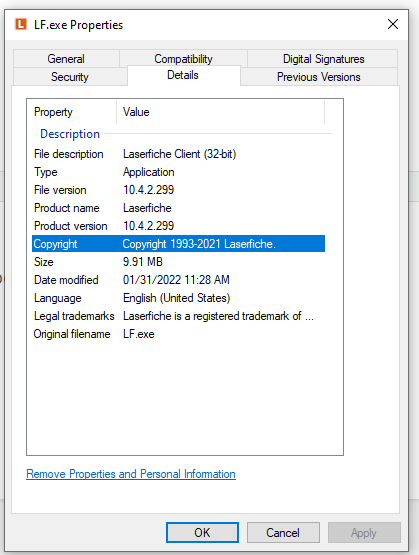This screenshot has height=555, width=419.
Task: Open the Digital Signatures tab
Action: 323,58
